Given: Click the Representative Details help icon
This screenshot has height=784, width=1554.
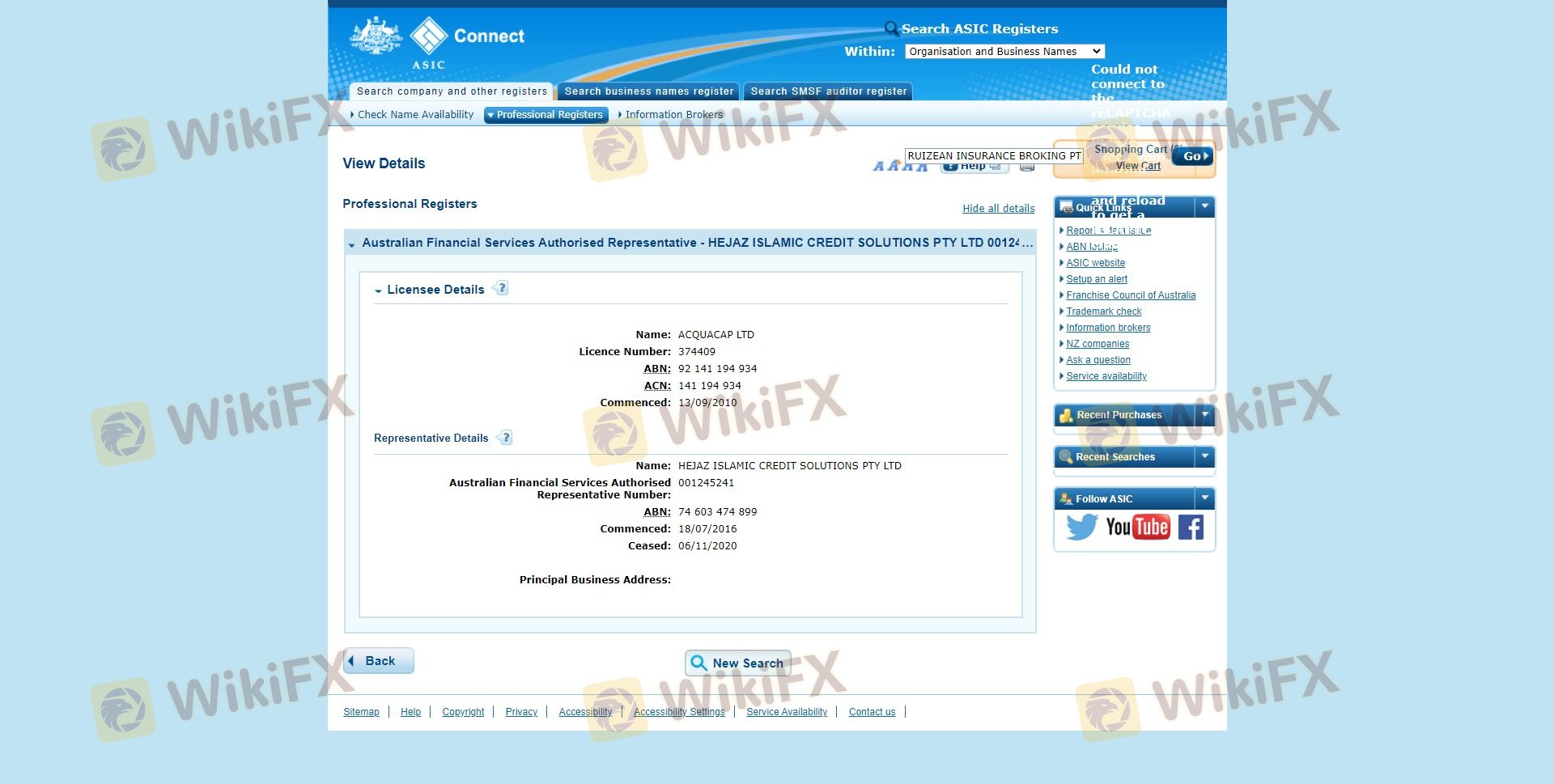Looking at the screenshot, I should pyautogui.click(x=505, y=438).
